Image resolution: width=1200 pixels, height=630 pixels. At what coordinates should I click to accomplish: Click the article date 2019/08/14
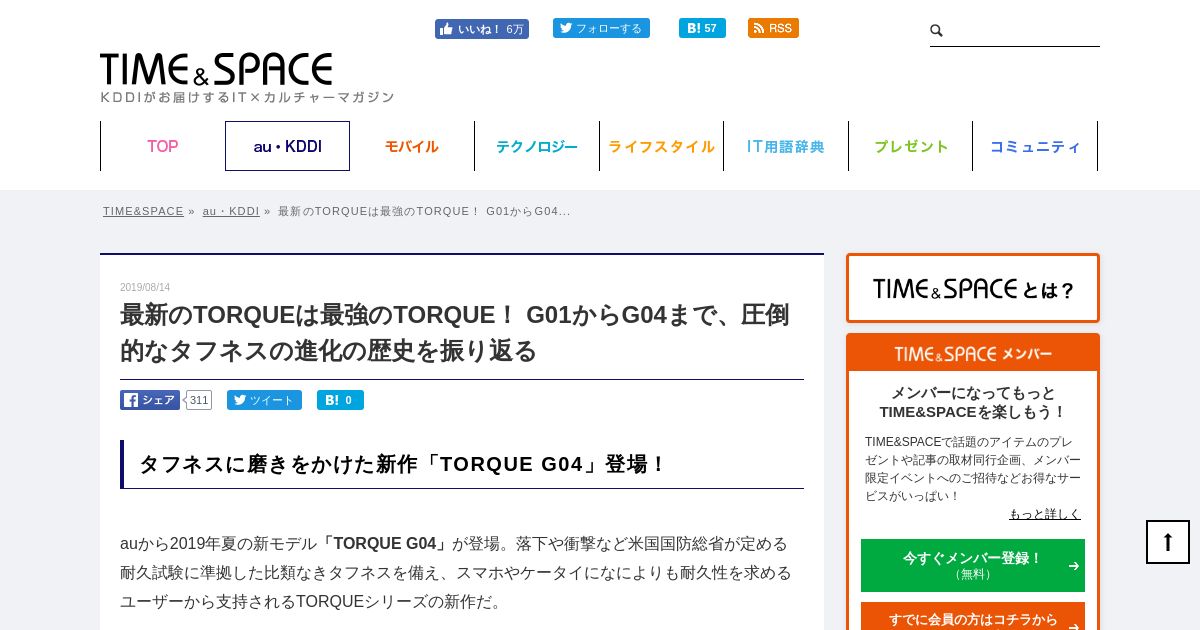(x=145, y=288)
